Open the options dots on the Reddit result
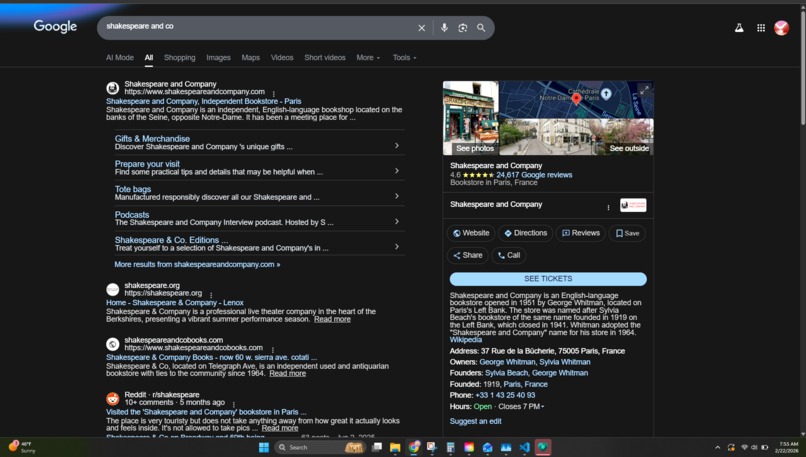The height and width of the screenshot is (457, 806). [233, 405]
